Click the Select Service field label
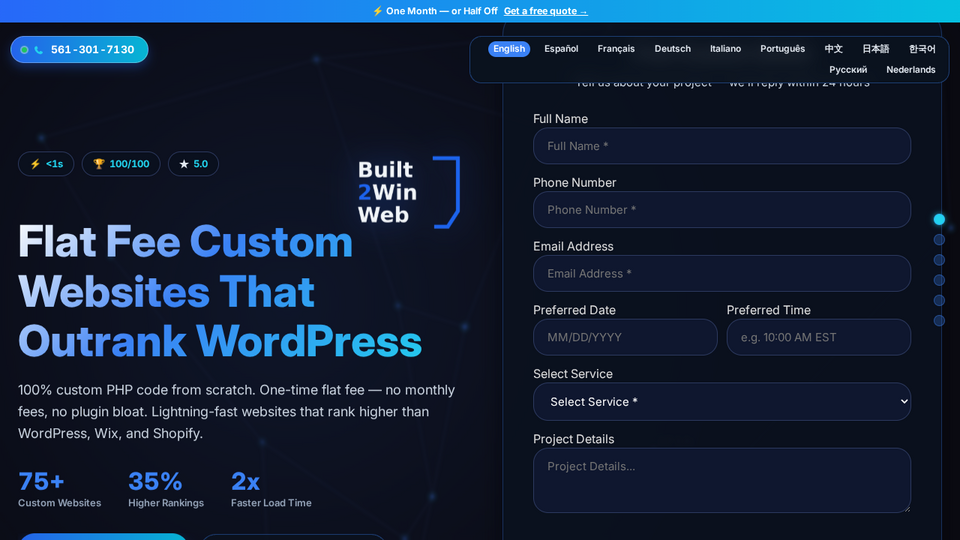Screen dimensions: 960x540 click(572, 373)
